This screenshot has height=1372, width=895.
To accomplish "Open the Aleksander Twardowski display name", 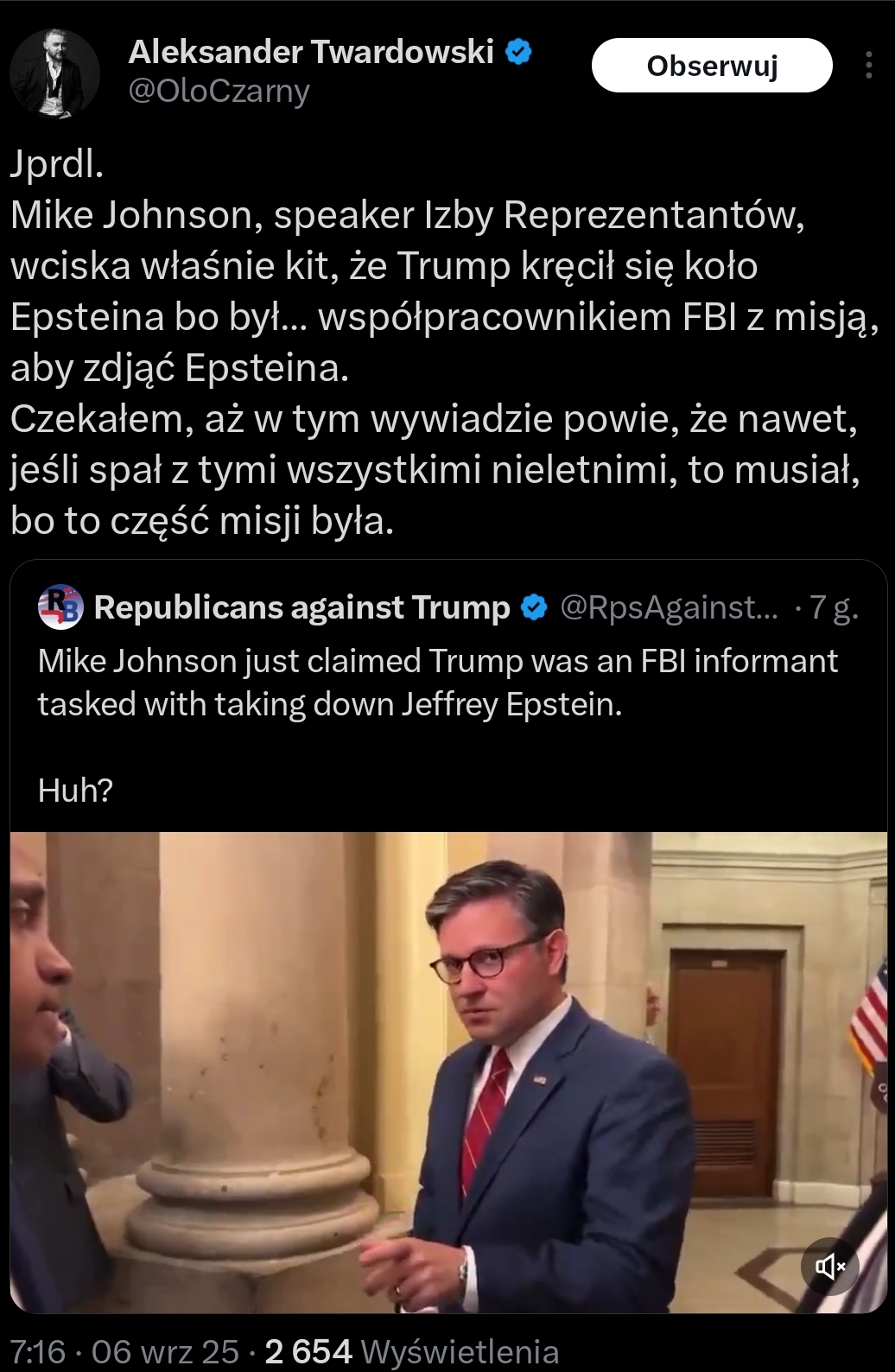I will coord(311,52).
